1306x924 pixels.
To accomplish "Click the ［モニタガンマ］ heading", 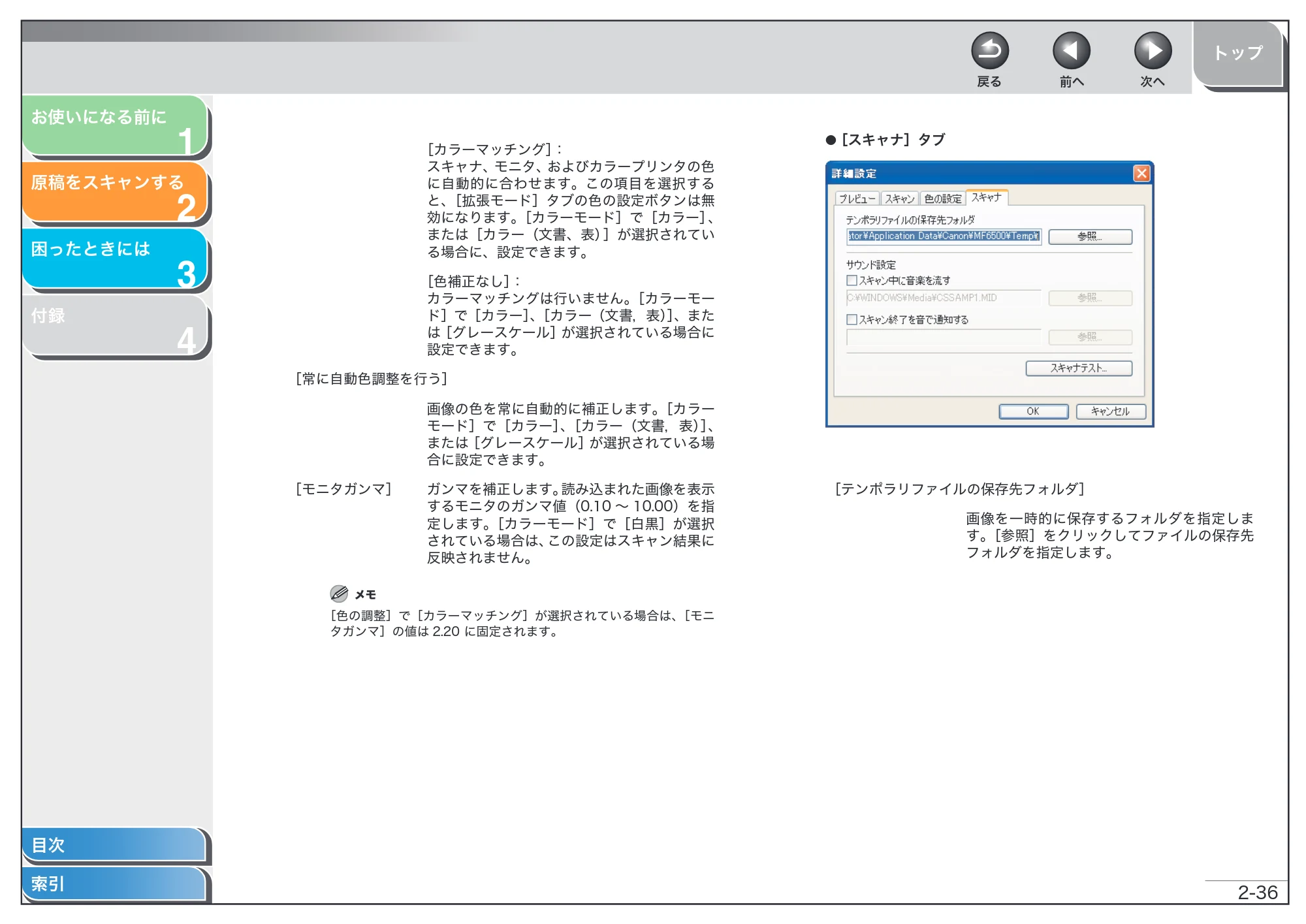I will 343,489.
